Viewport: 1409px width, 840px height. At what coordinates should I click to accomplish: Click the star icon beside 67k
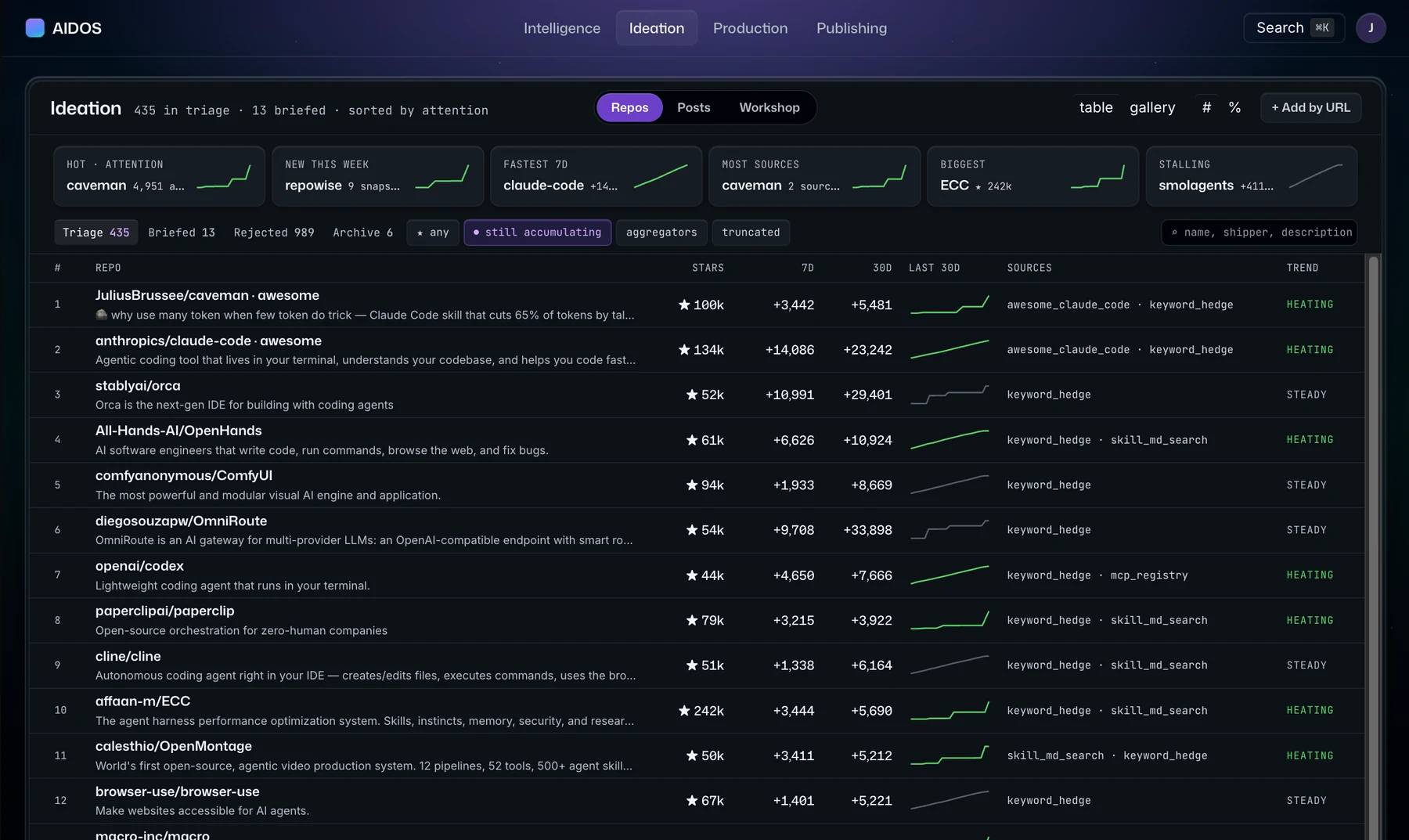[x=692, y=801]
